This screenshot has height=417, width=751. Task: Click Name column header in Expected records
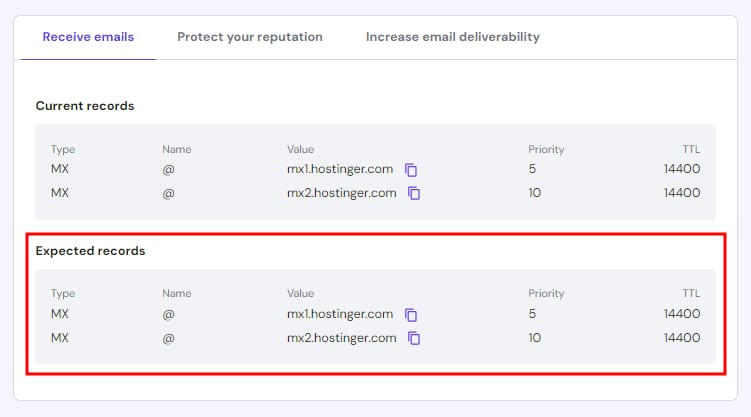click(x=177, y=294)
